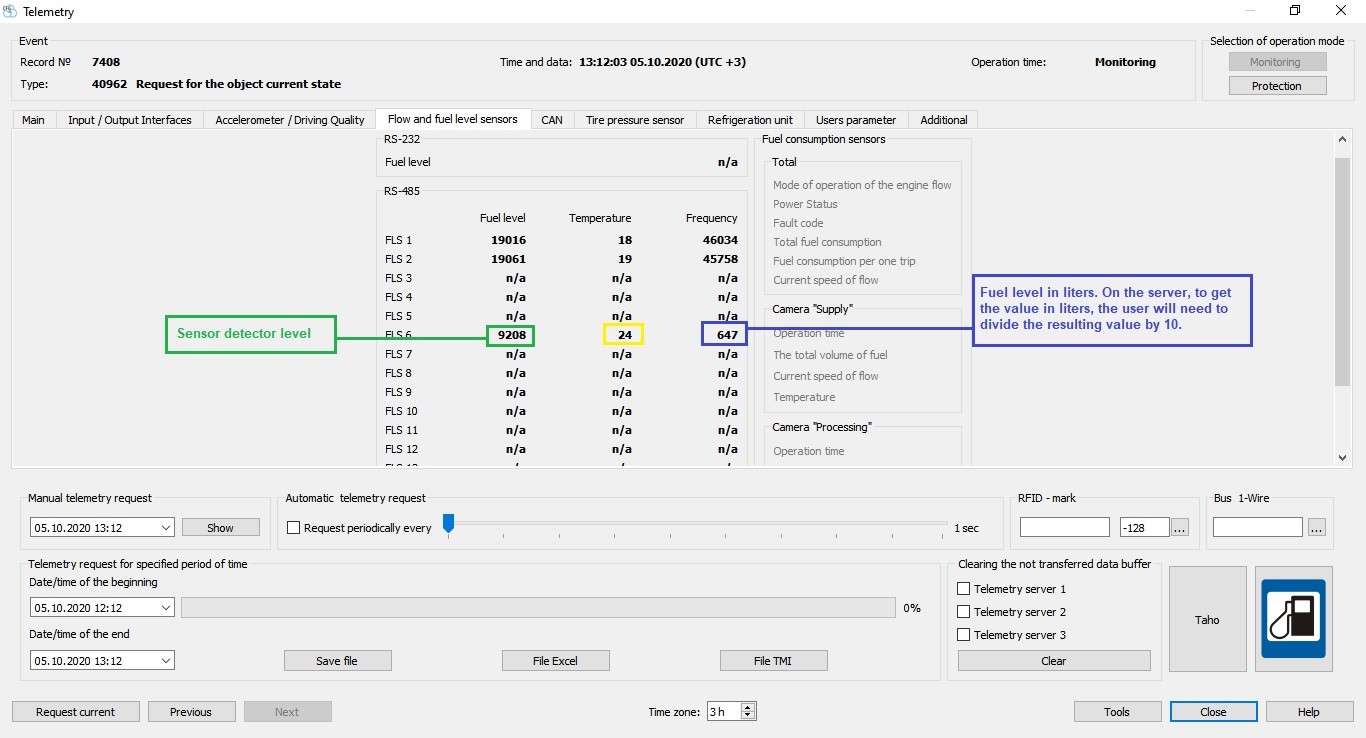
Task: Click the Telemetry app icon in title bar
Action: coord(11,12)
